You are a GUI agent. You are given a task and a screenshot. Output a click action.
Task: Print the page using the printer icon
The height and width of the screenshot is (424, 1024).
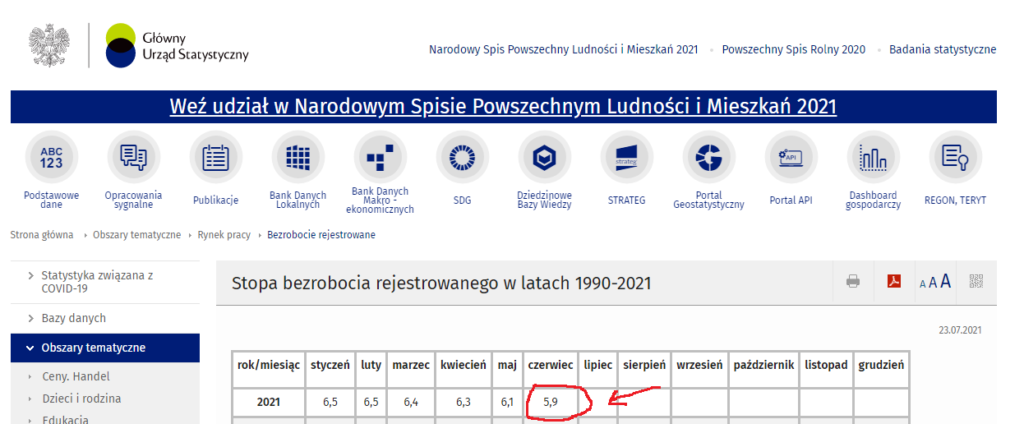[853, 282]
